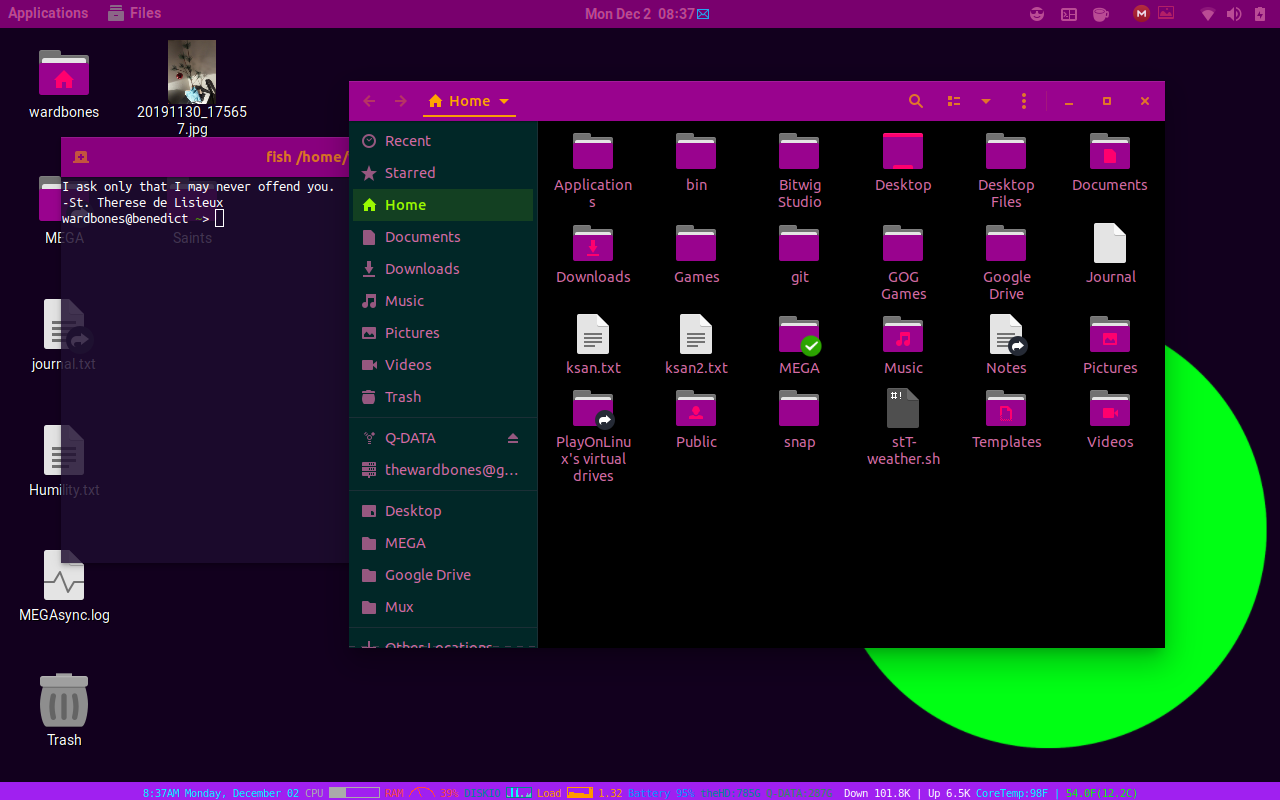
Task: Open the Pictures folder in the file grid
Action: pos(1110,345)
